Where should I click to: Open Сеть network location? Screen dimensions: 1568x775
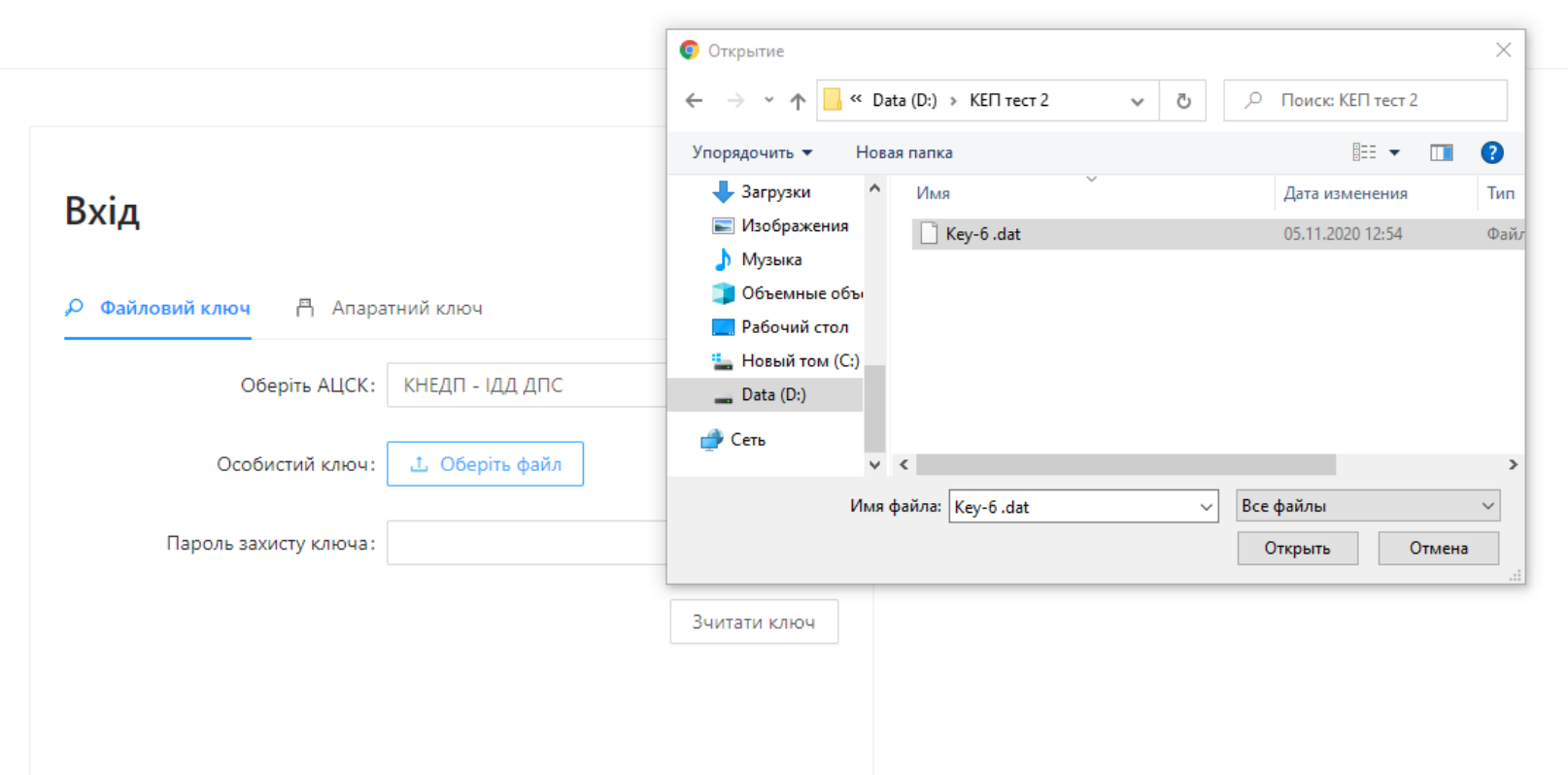(x=747, y=440)
